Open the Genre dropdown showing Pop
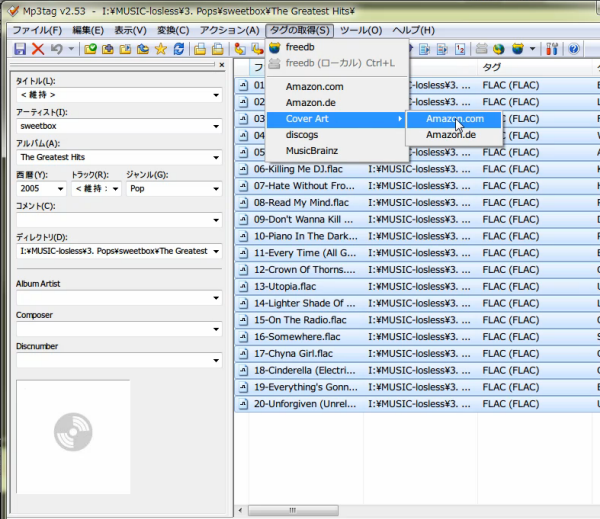The height and width of the screenshot is (519, 600). [217, 189]
